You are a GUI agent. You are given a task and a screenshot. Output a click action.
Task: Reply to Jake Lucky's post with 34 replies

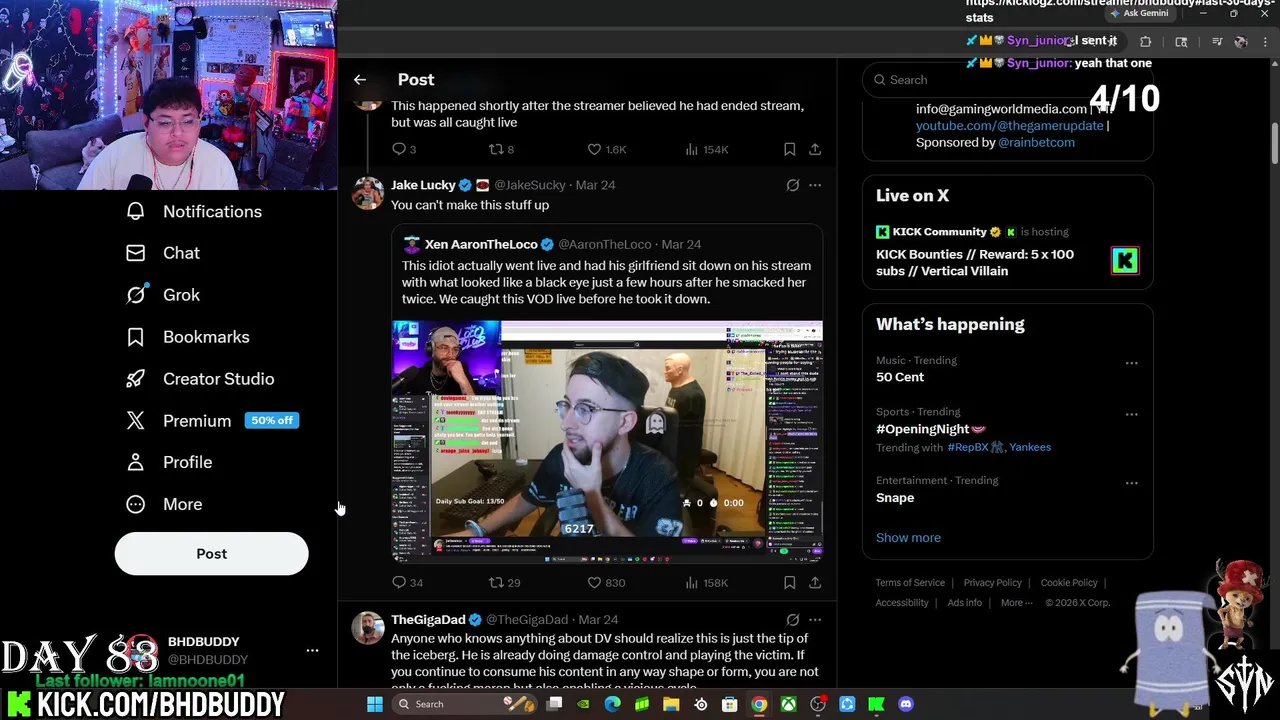click(407, 582)
